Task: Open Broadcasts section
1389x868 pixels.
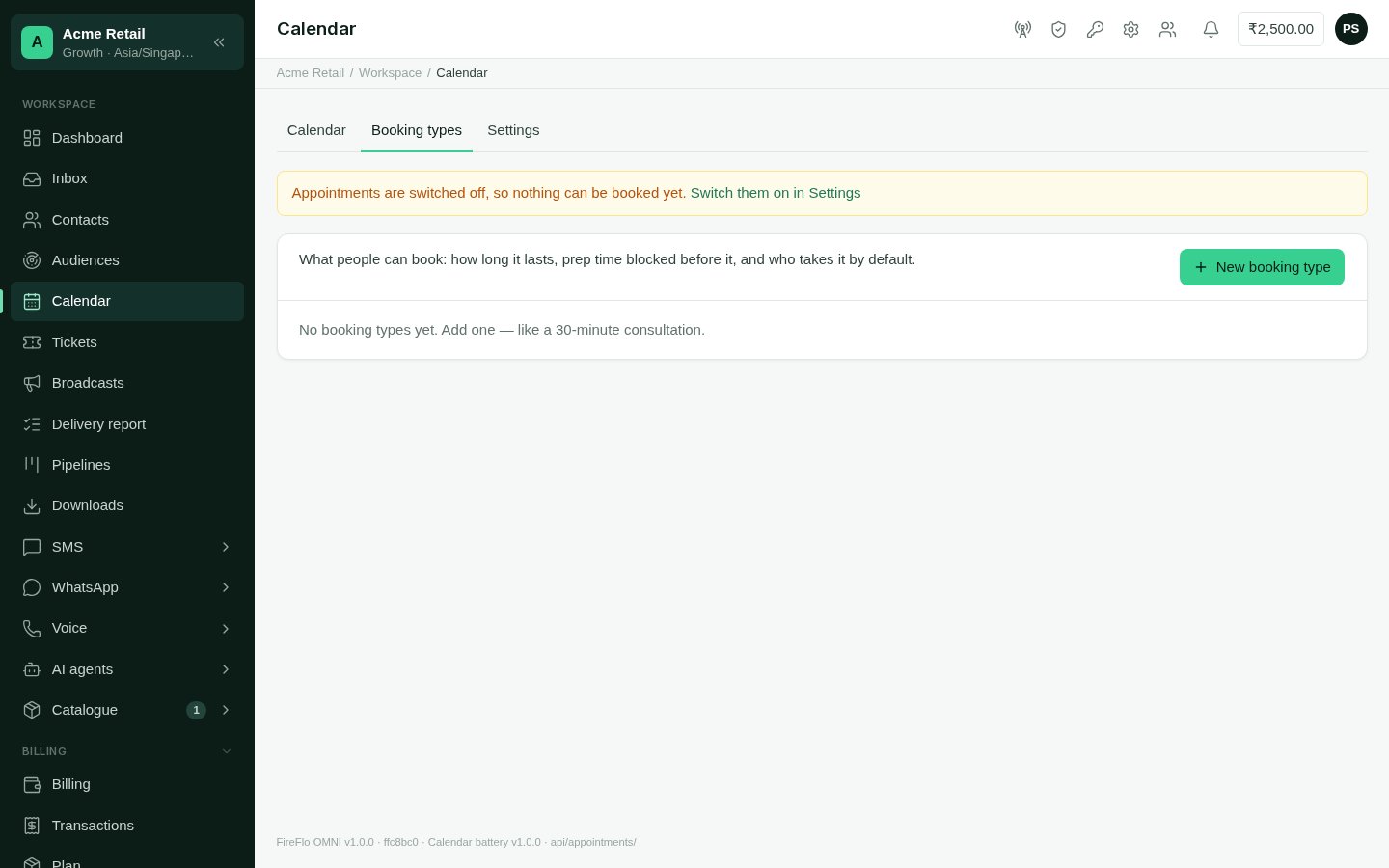Action: coord(127,383)
